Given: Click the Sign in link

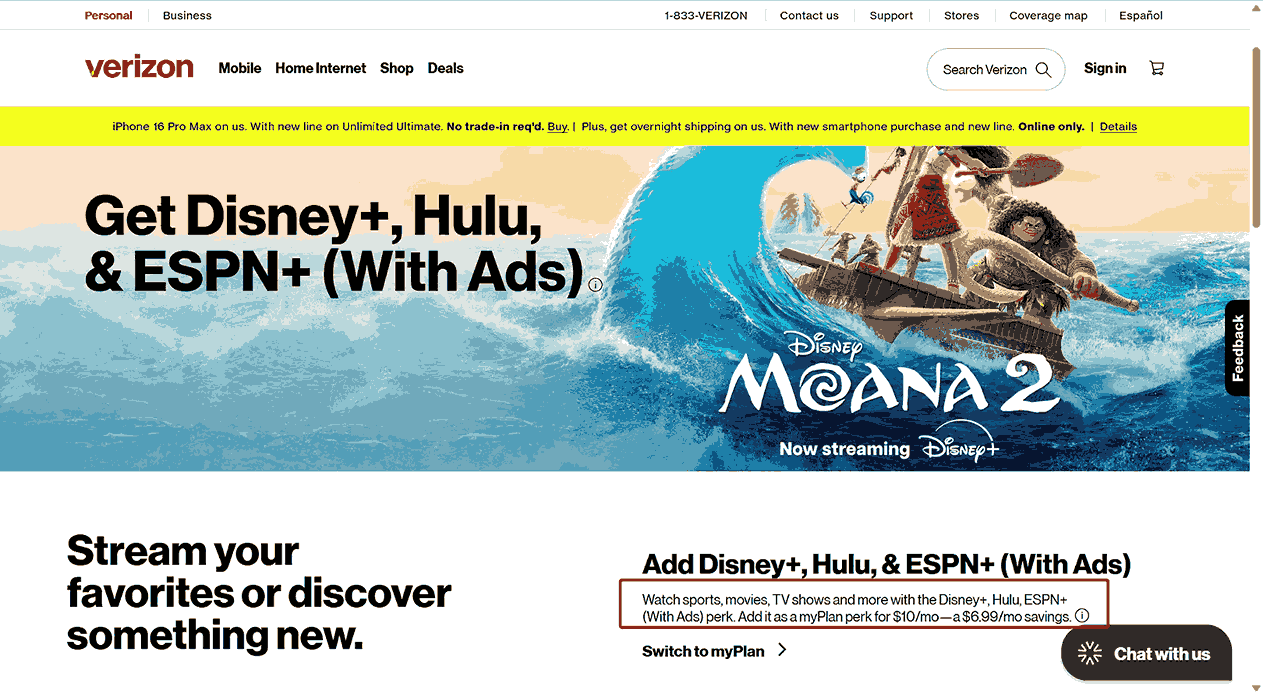Looking at the screenshot, I should [x=1105, y=68].
